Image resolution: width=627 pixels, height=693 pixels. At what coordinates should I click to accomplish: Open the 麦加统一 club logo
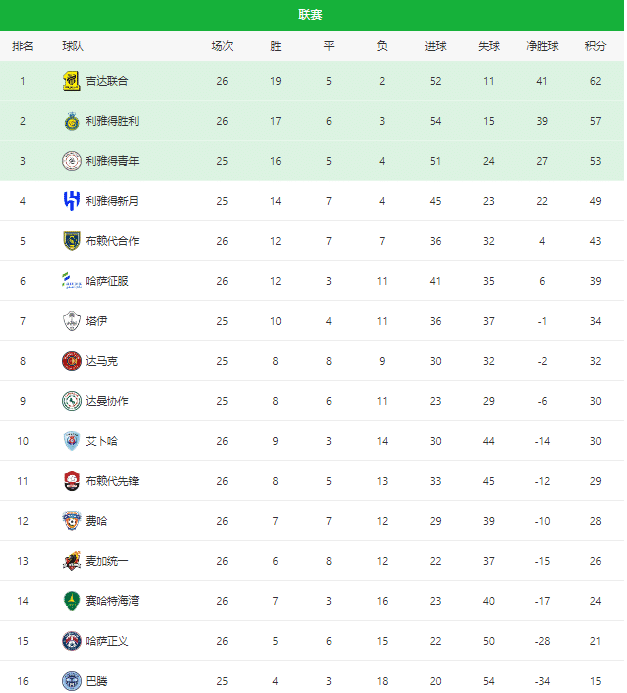(x=71, y=561)
